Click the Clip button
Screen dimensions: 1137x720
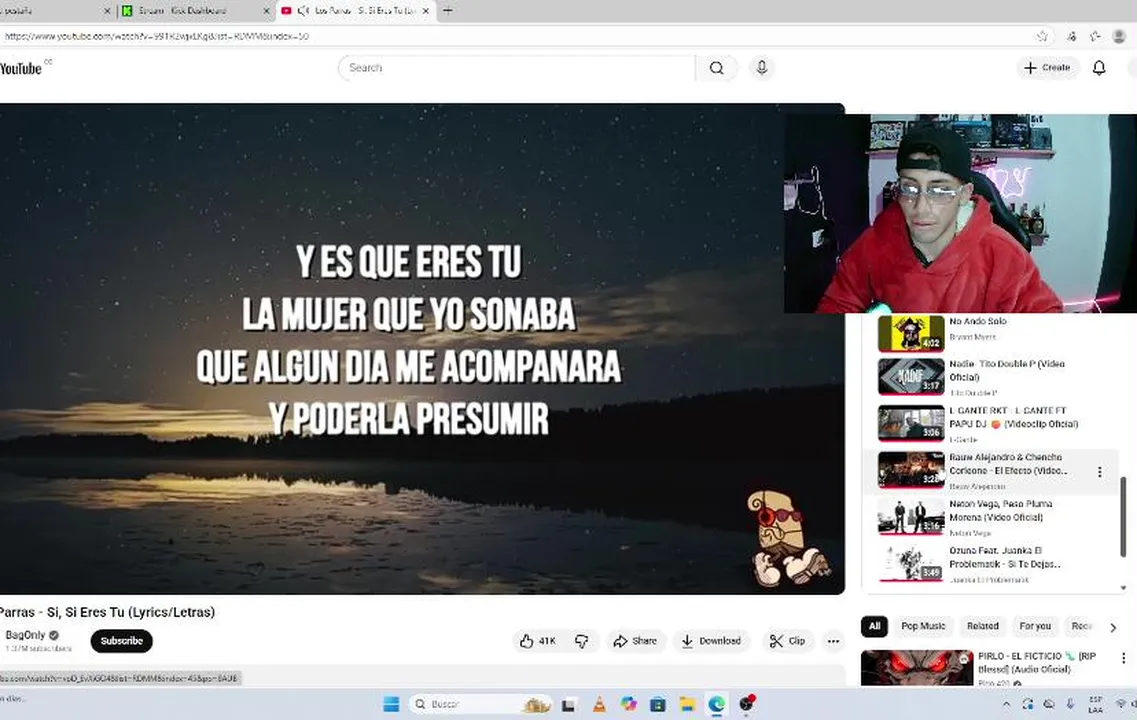coord(787,641)
